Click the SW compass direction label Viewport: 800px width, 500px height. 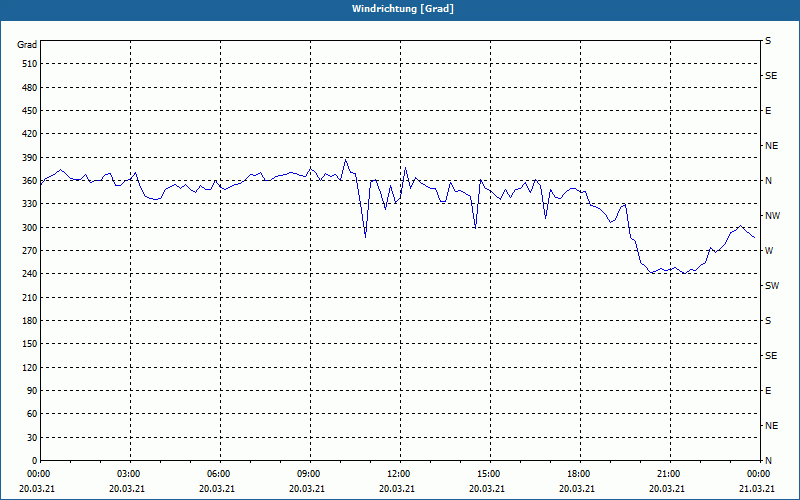(x=771, y=286)
